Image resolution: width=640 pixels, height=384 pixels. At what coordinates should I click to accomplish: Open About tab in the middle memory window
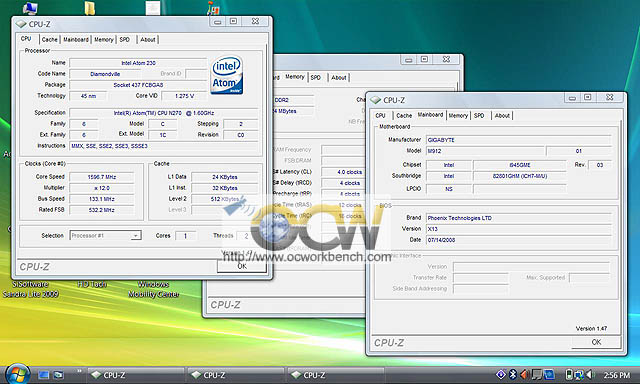pos(339,78)
